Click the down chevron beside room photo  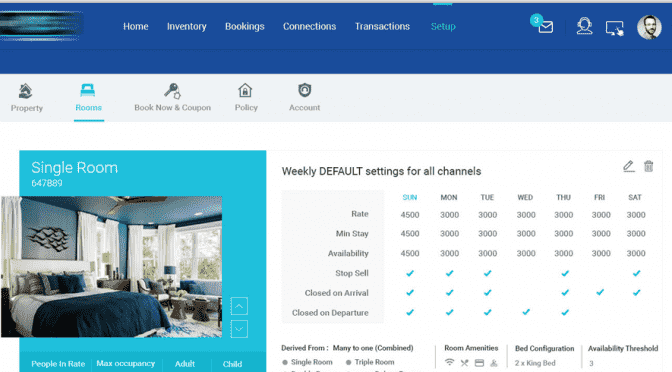tap(239, 329)
